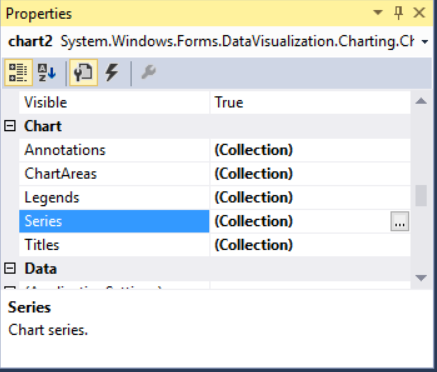Open Series collection editor ellipsis button

400,221
